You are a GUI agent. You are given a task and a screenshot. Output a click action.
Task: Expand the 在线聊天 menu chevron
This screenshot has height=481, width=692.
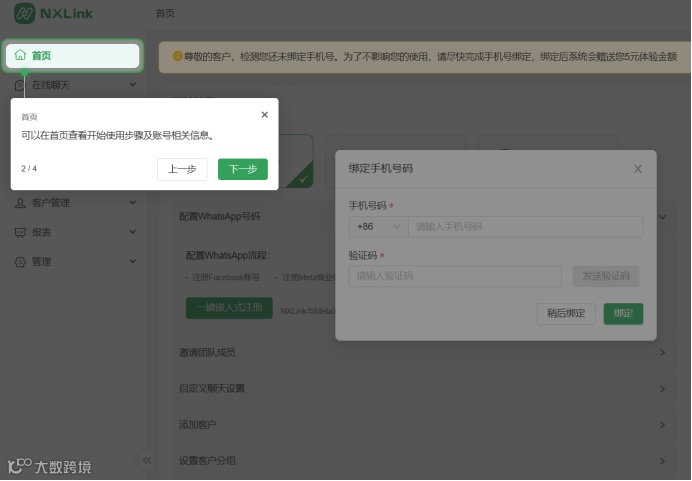(132, 85)
